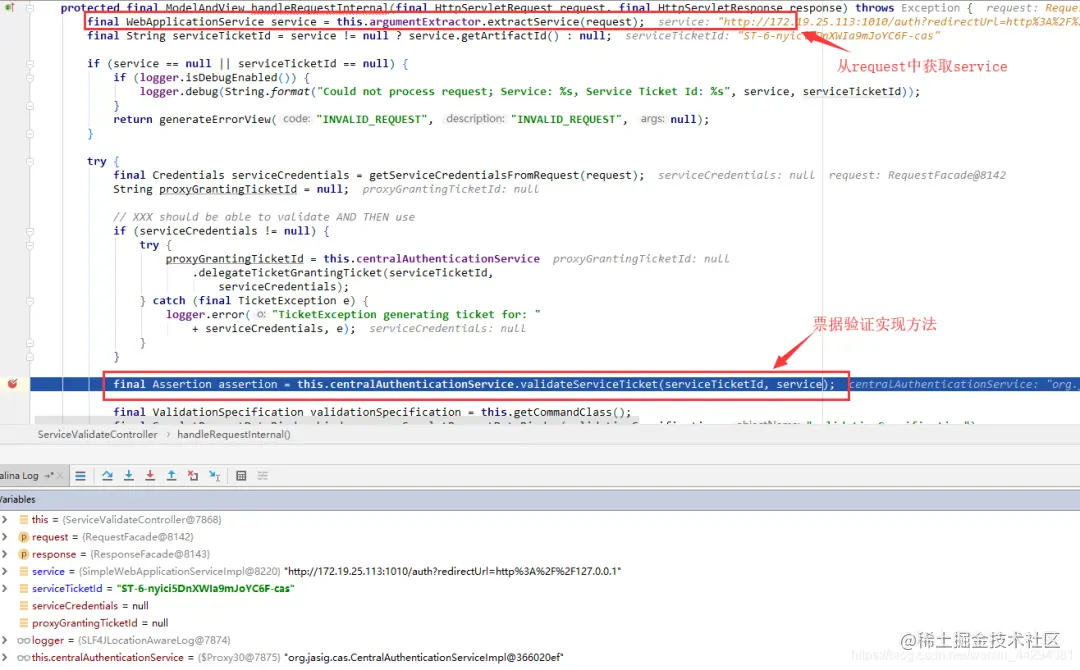Click the 'ST-6-nyici5DnXWIa9mJoYC6F-cas' value in Variables
Viewport: 1080px width, 670px height.
pos(205,589)
